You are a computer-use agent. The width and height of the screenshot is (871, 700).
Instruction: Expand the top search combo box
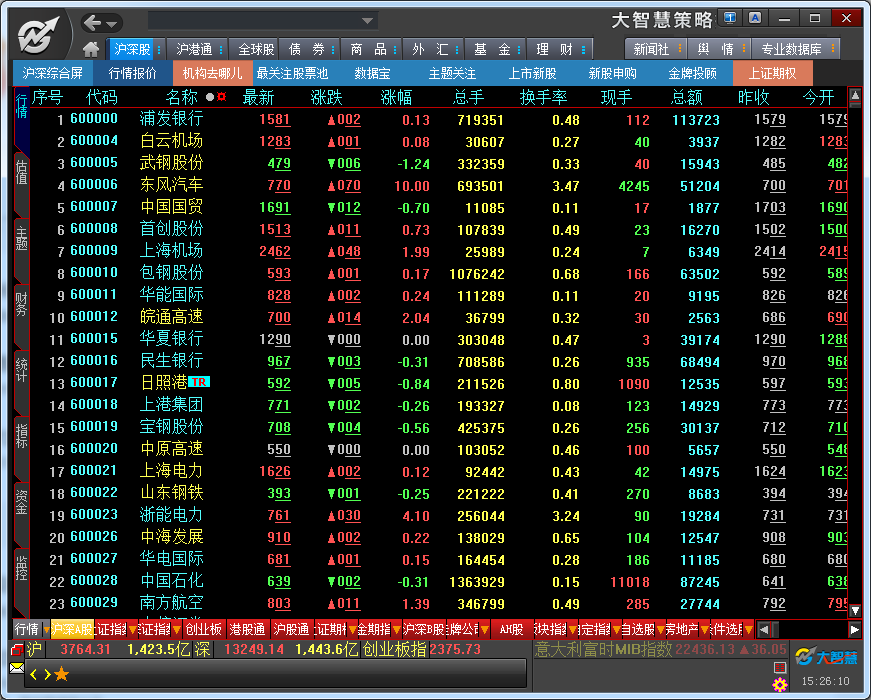coord(367,21)
